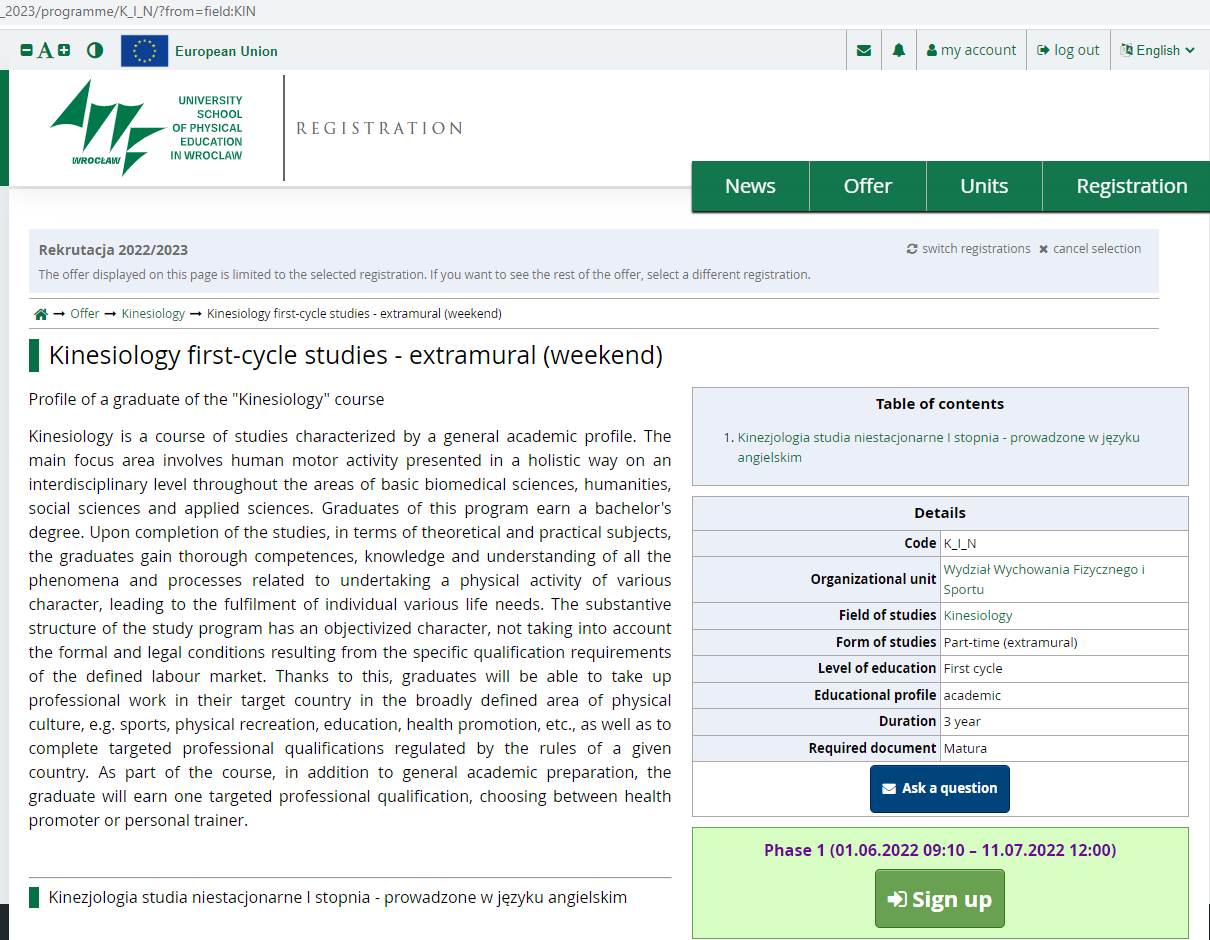
Task: Go to my account
Action: point(971,50)
